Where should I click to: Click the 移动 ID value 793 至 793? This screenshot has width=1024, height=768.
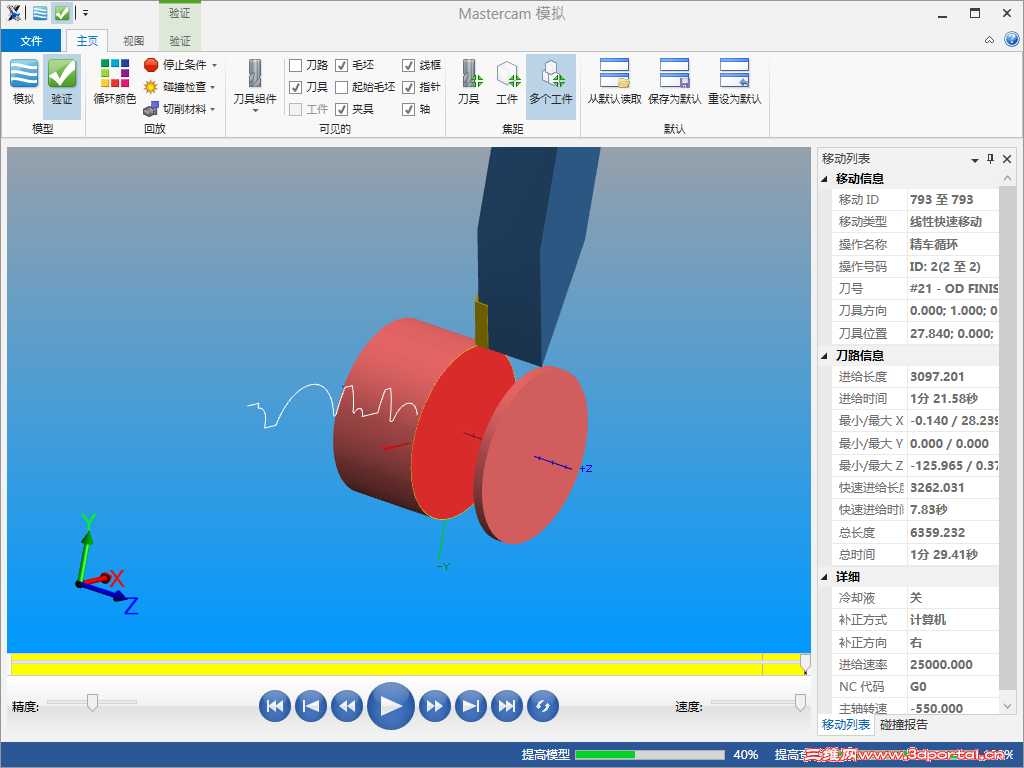tap(941, 200)
